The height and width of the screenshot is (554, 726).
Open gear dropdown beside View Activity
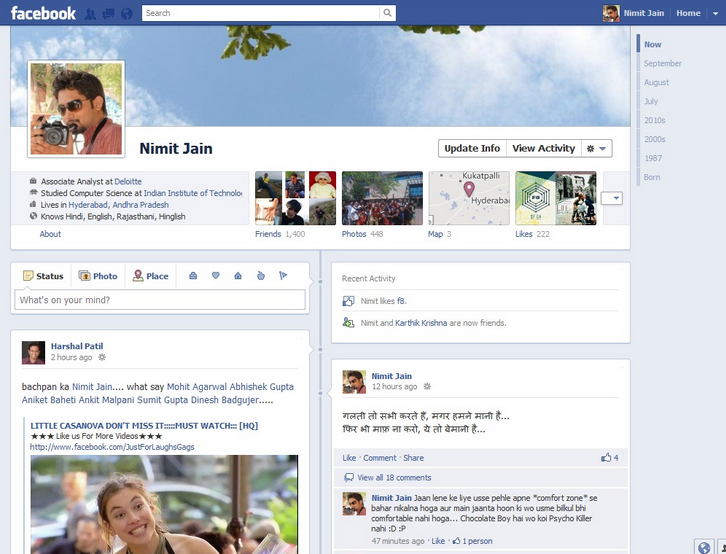pos(597,148)
